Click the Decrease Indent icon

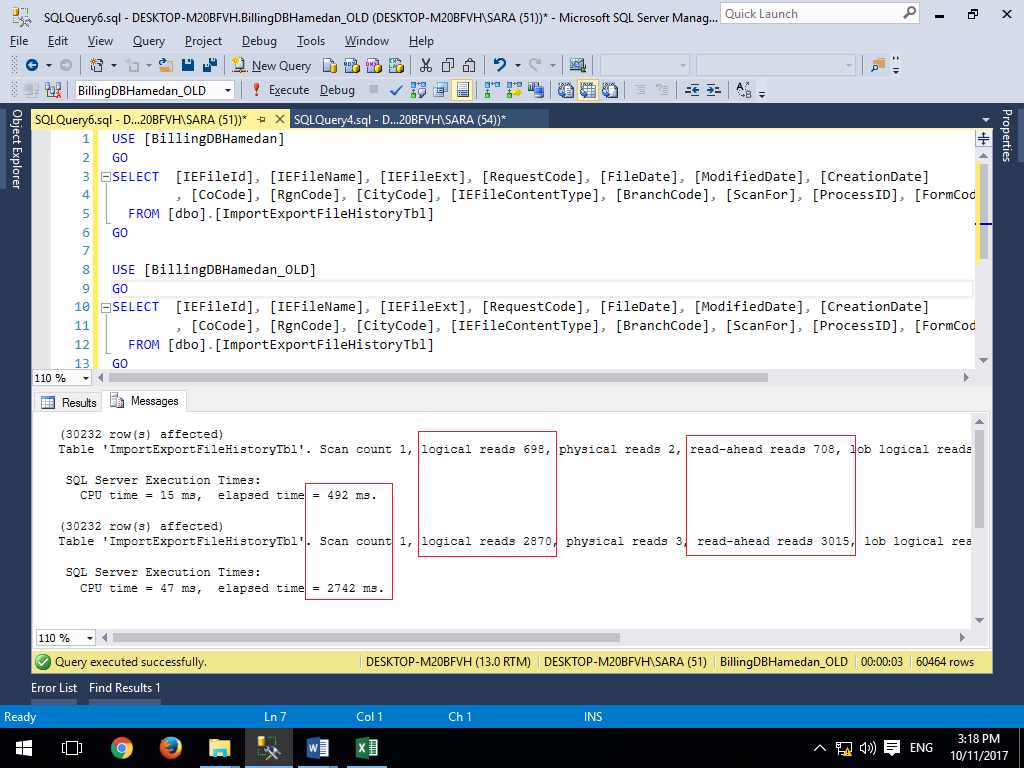[692, 90]
